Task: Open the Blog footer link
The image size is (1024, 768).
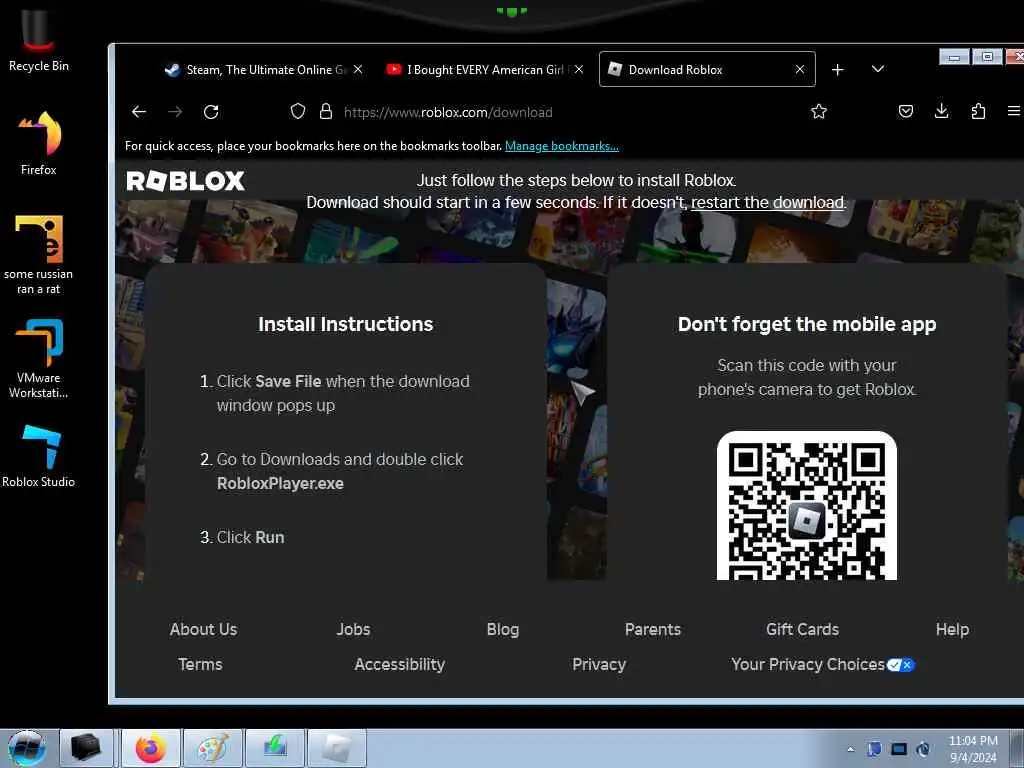Action: click(x=503, y=629)
